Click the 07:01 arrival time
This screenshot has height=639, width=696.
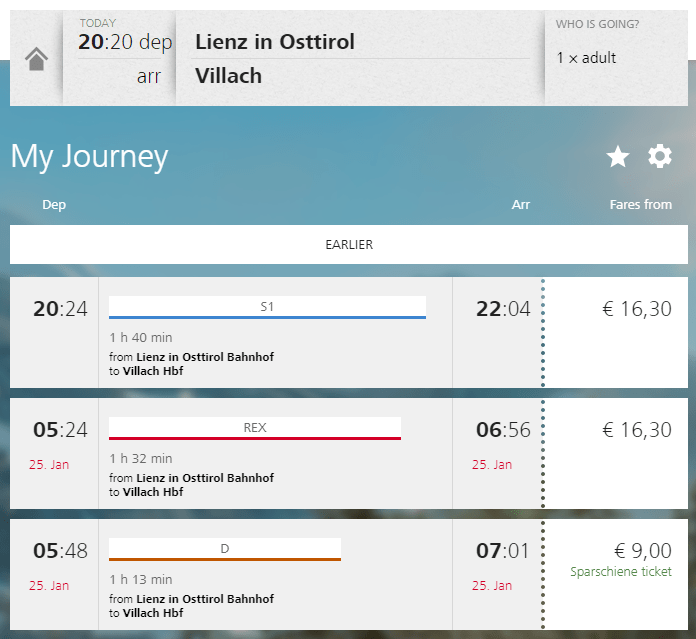(x=503, y=551)
